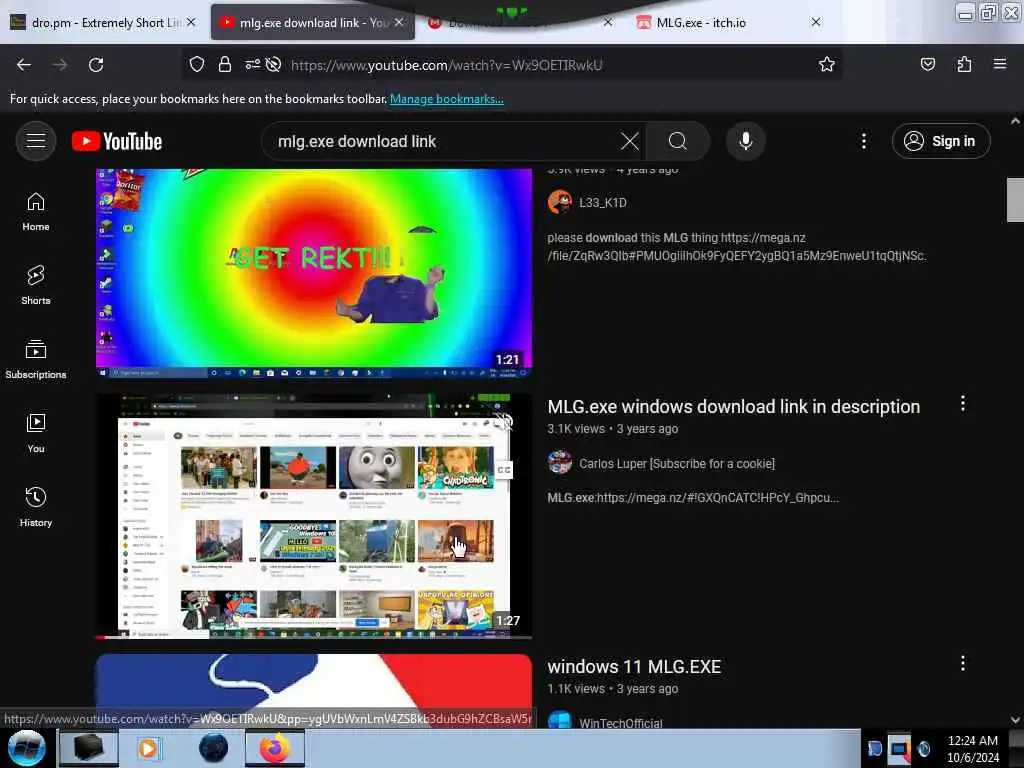This screenshot has height=768, width=1024.
Task: Seek on the video preview progress bar
Action: [313, 637]
